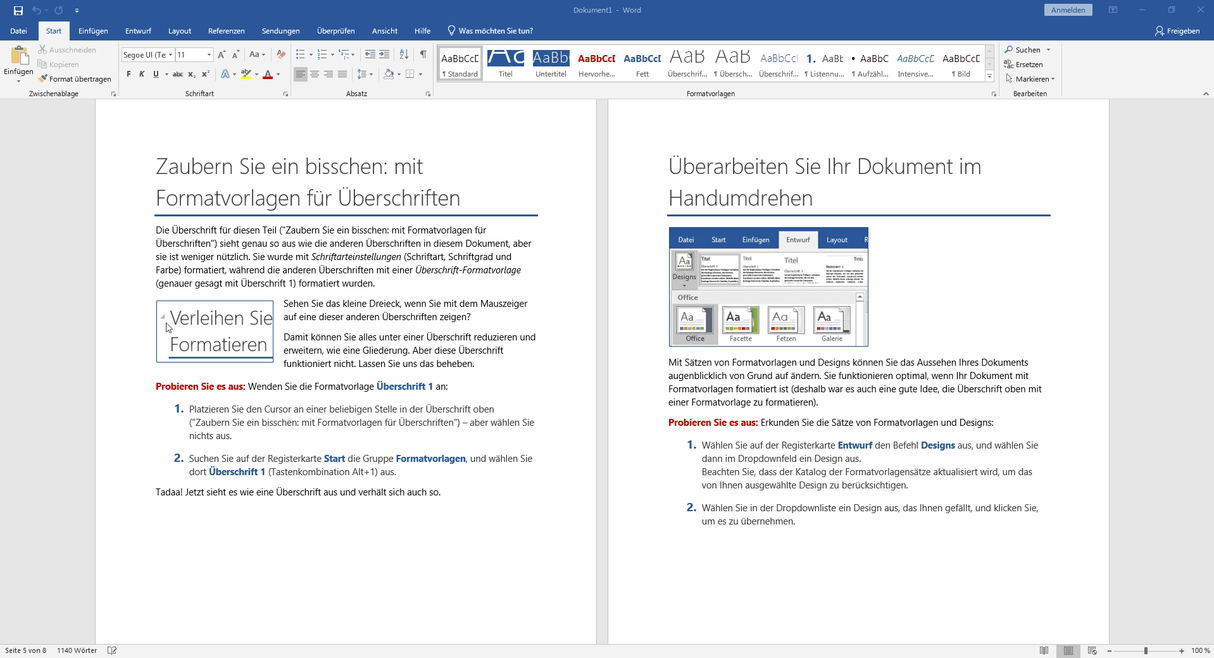Image resolution: width=1214 pixels, height=658 pixels.
Task: Click the Anmelden button in title bar
Action: click(x=1067, y=9)
